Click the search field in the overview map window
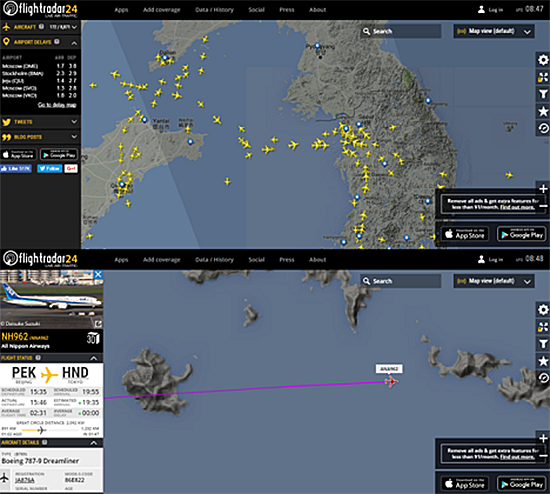550x494 pixels. tap(402, 31)
